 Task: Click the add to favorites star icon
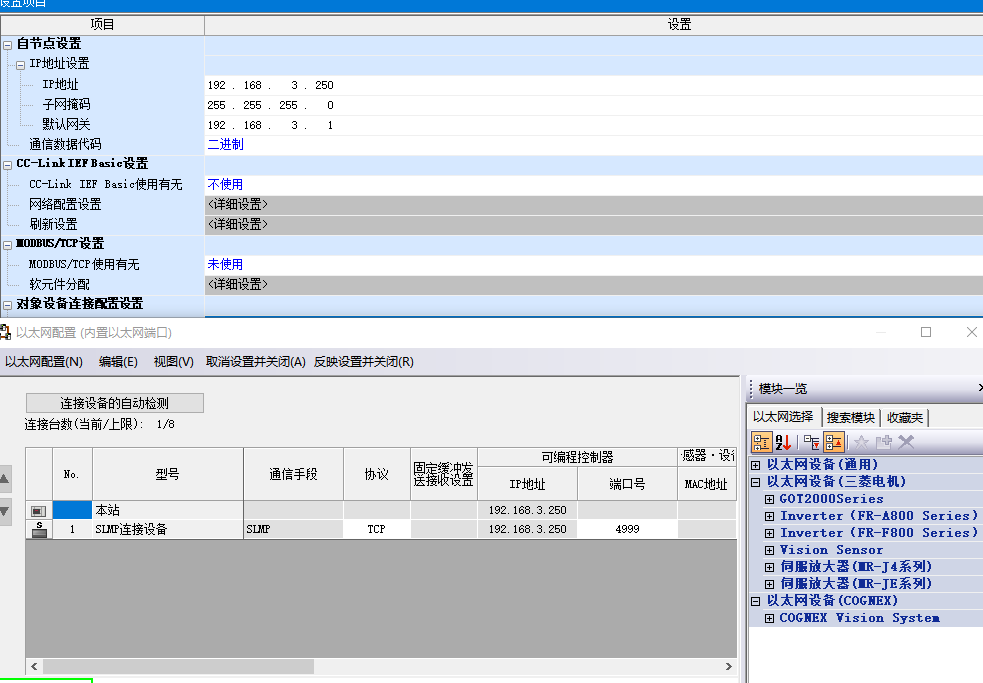(861, 442)
